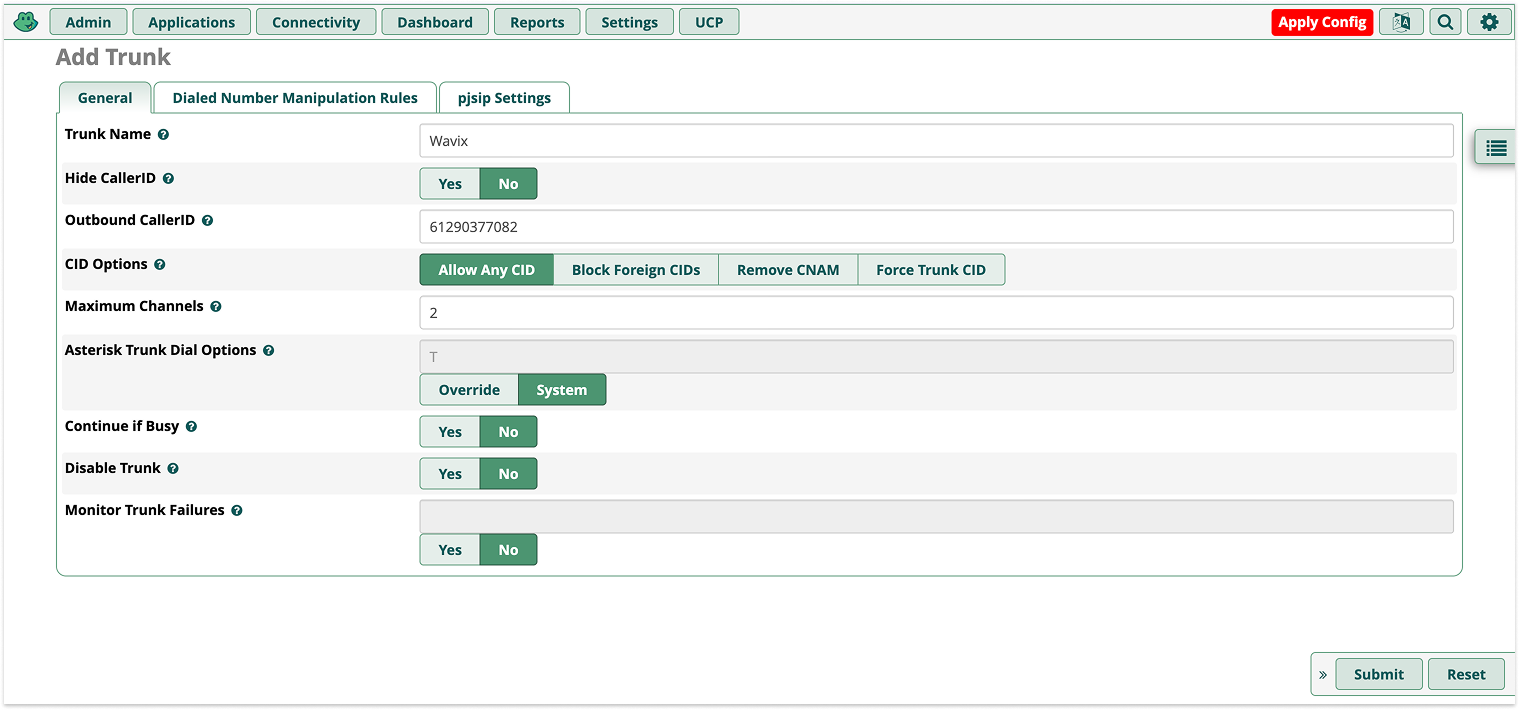Screen dimensions: 1519x710
Task: Open the language translation icon
Action: click(1401, 21)
